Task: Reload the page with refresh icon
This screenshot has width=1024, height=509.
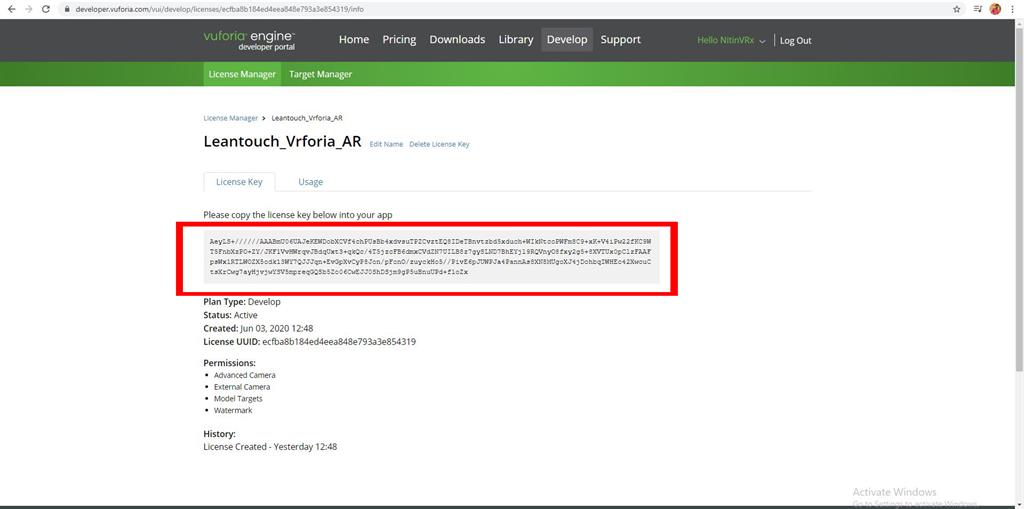Action: click(46, 9)
